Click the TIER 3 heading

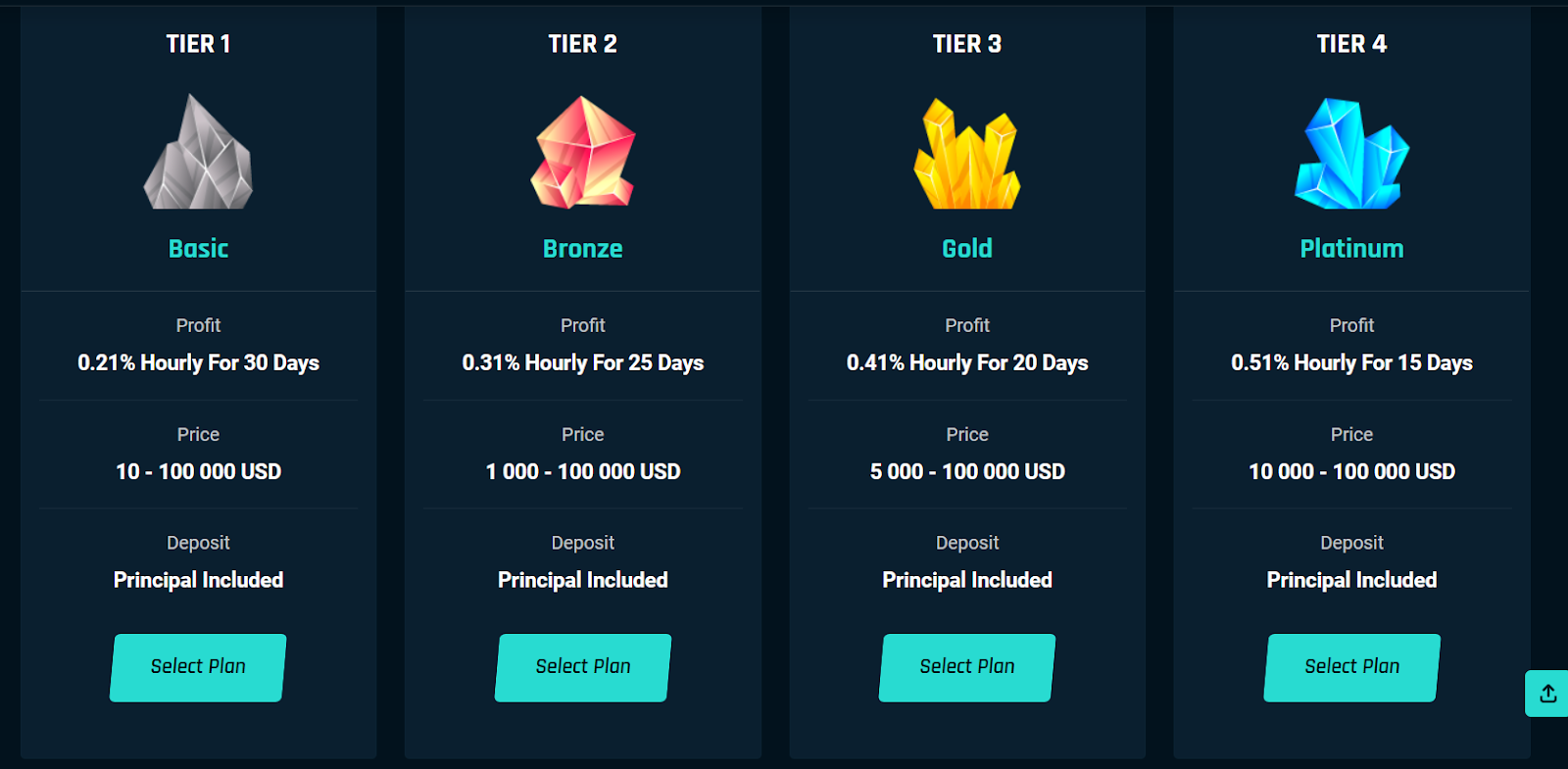[967, 44]
